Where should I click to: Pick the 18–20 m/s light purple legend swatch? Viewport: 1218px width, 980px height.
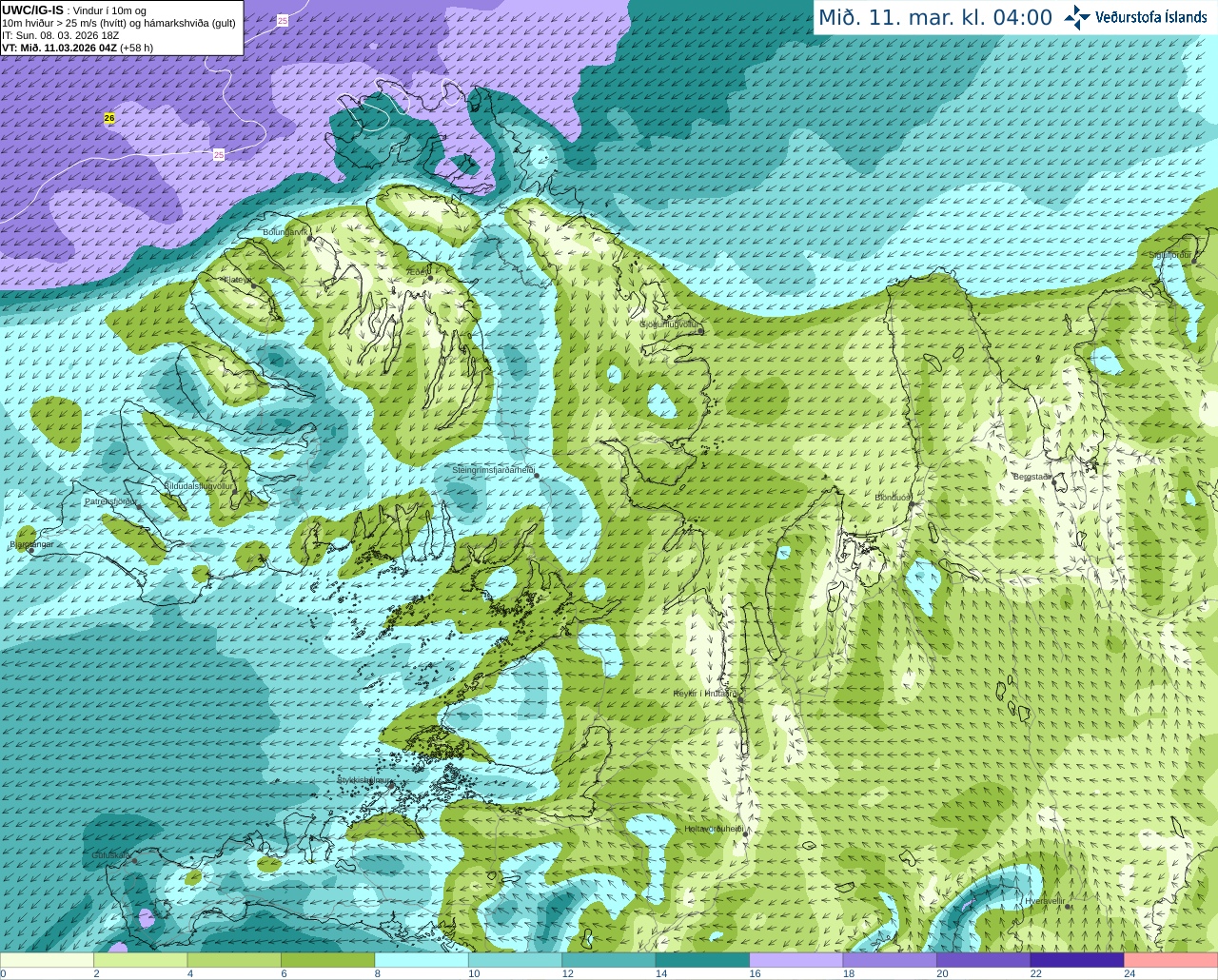890,960
